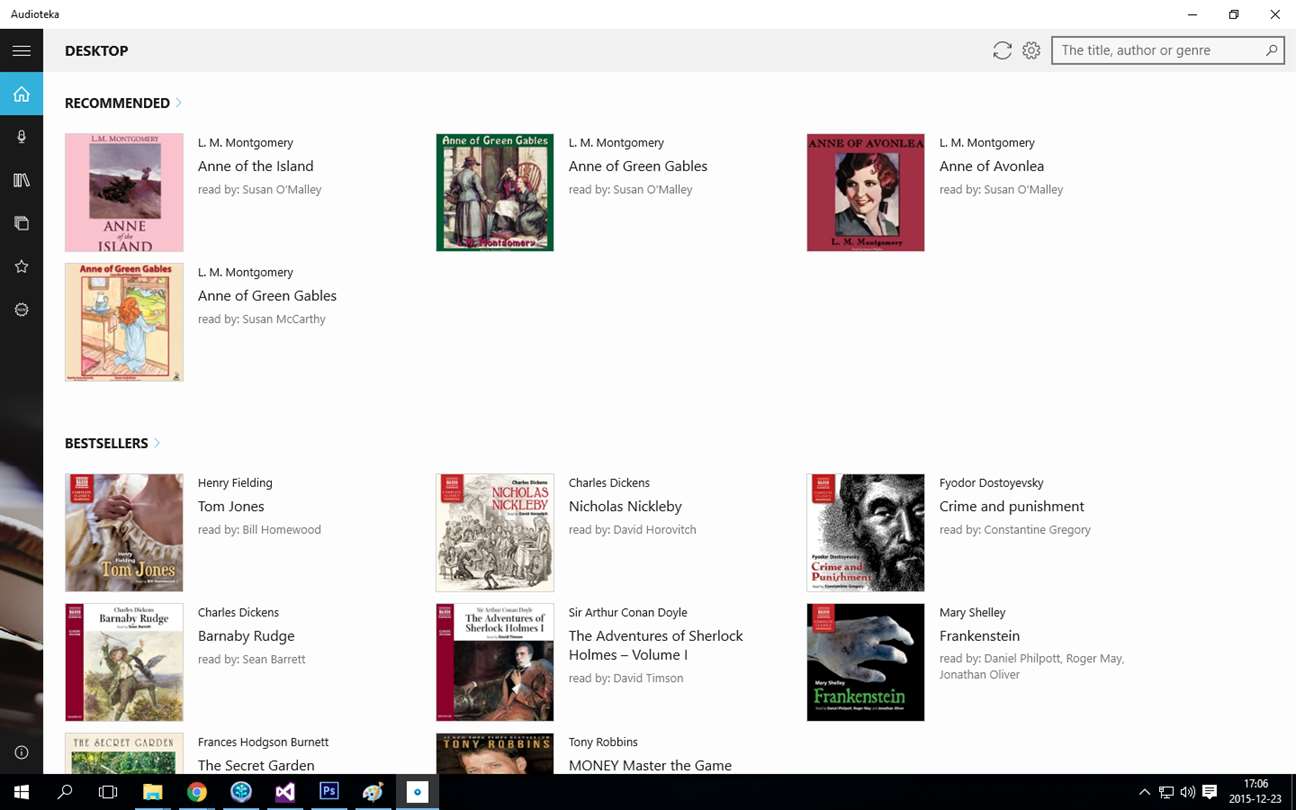Click 'read by: David Timson'
Screen dimensions: 1296x810
626,678
